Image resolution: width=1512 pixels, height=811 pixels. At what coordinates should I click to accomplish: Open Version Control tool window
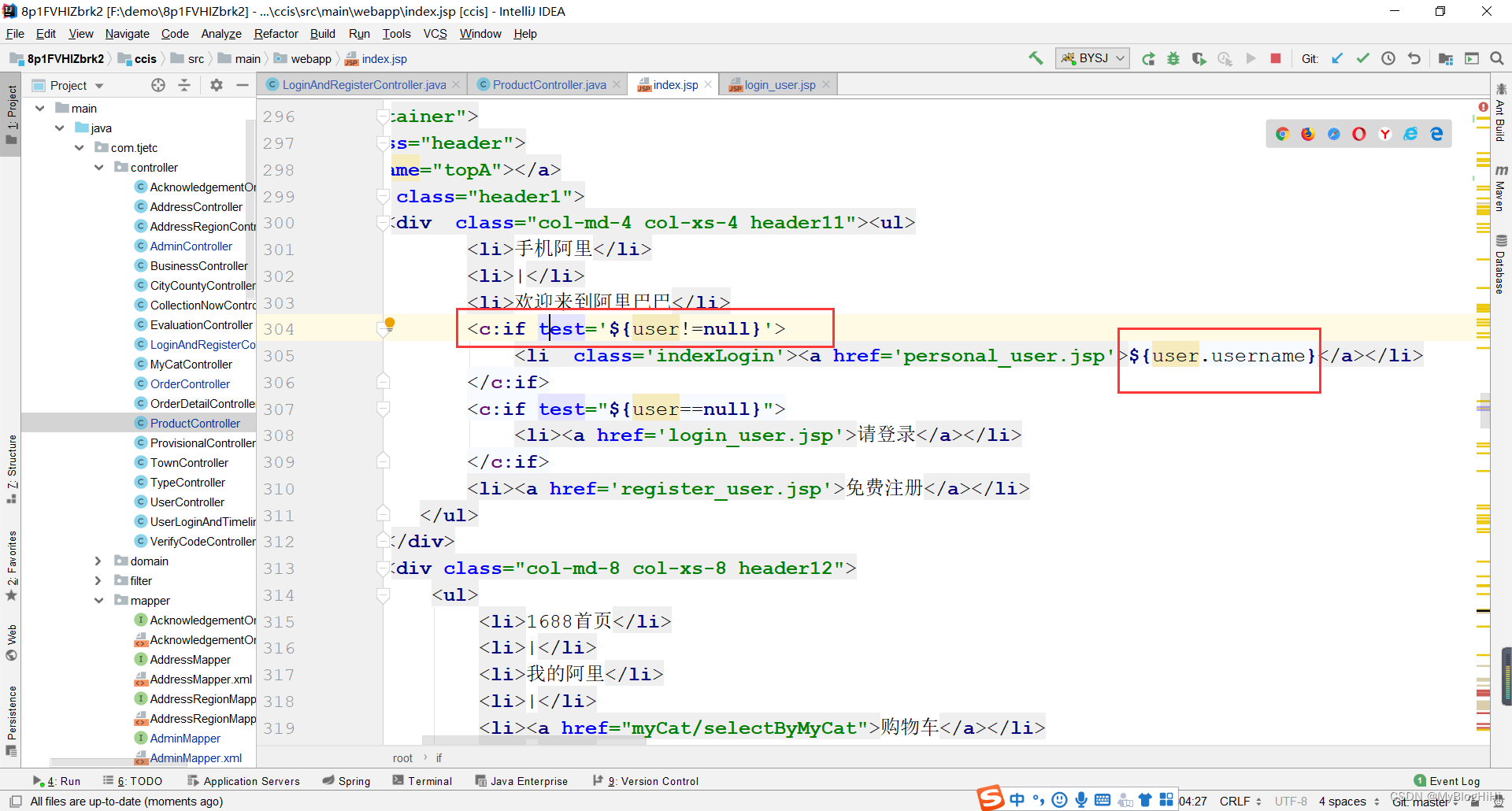[646, 781]
